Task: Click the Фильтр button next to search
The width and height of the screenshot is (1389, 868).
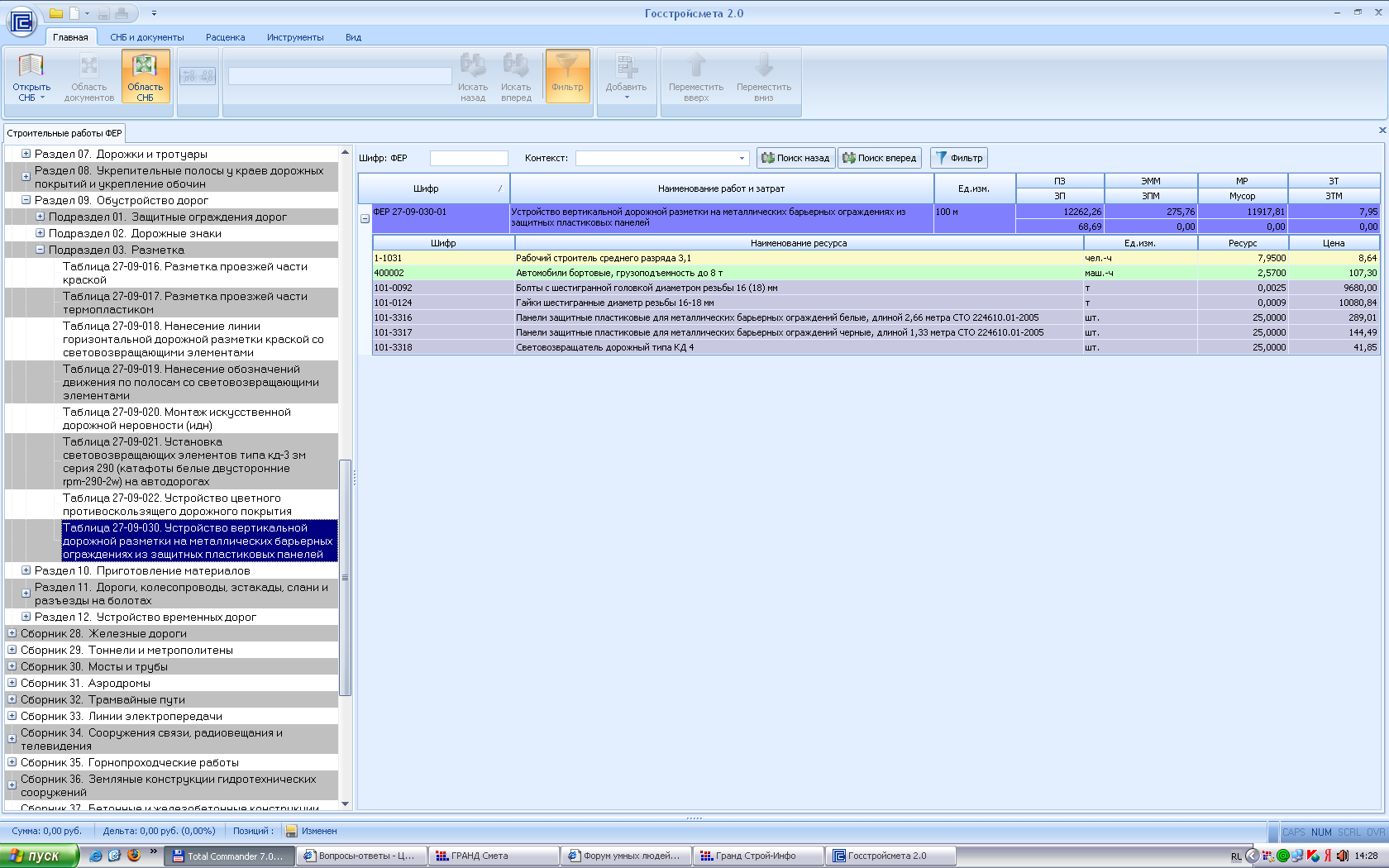Action: point(958,158)
